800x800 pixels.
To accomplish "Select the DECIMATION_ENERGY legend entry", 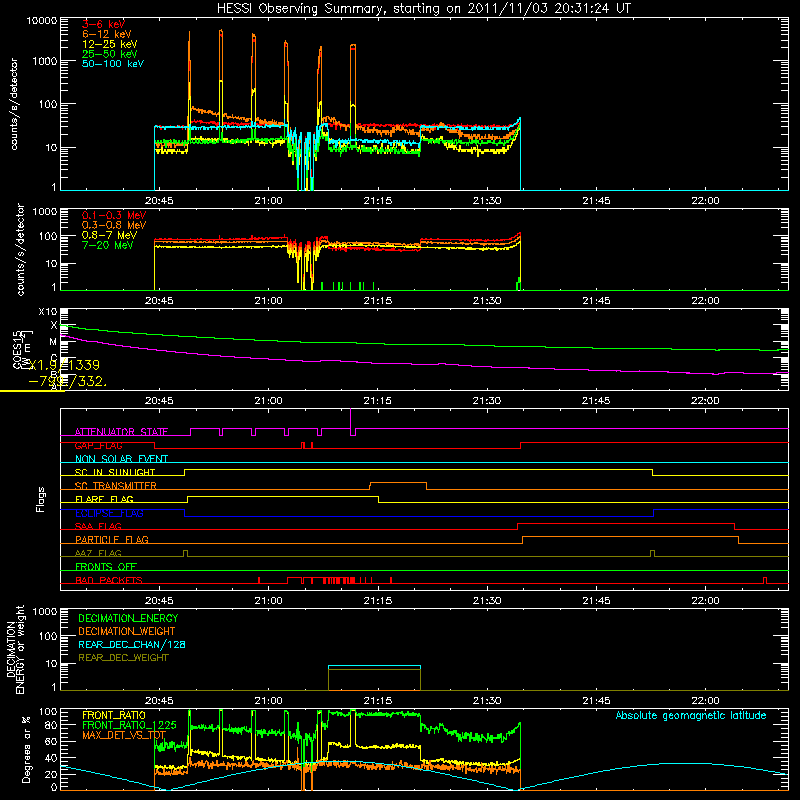I will pyautogui.click(x=128, y=618).
